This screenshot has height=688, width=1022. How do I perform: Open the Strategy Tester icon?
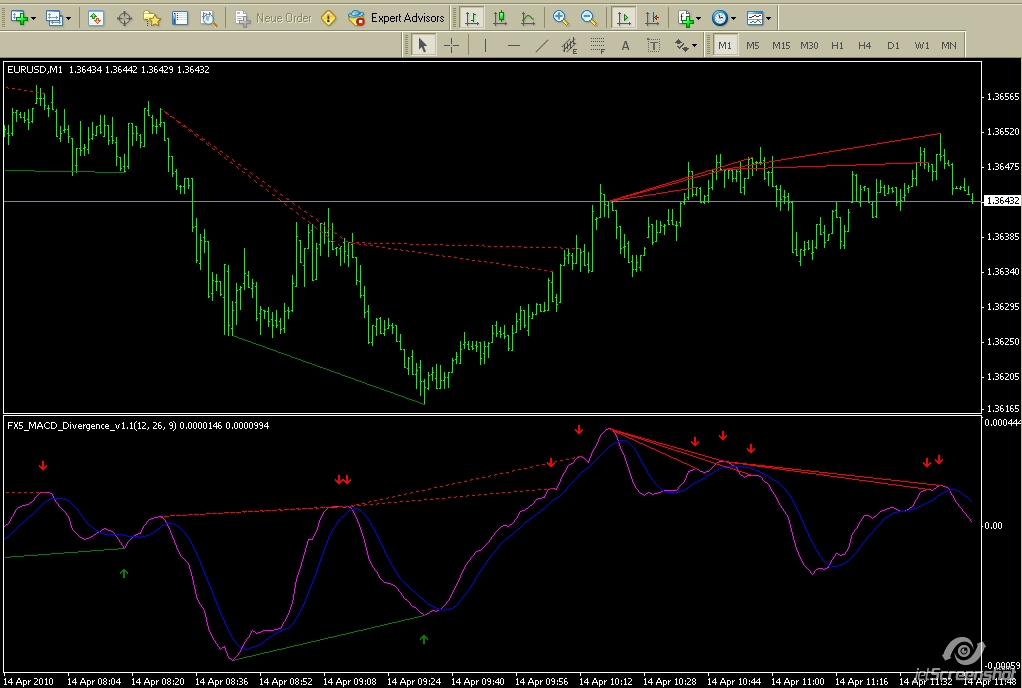(x=209, y=18)
